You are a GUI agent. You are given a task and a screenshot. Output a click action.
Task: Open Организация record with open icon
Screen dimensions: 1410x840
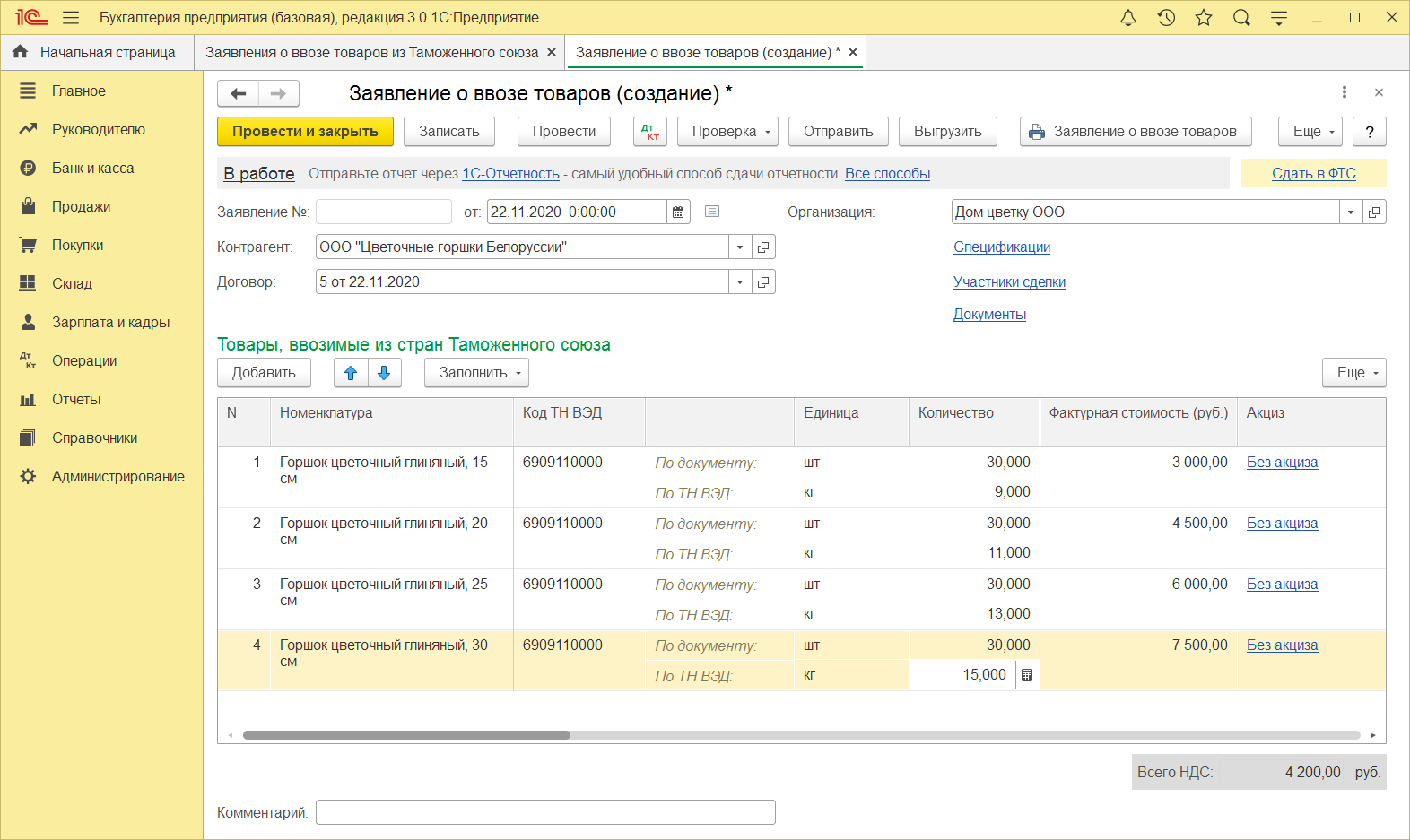[1374, 212]
